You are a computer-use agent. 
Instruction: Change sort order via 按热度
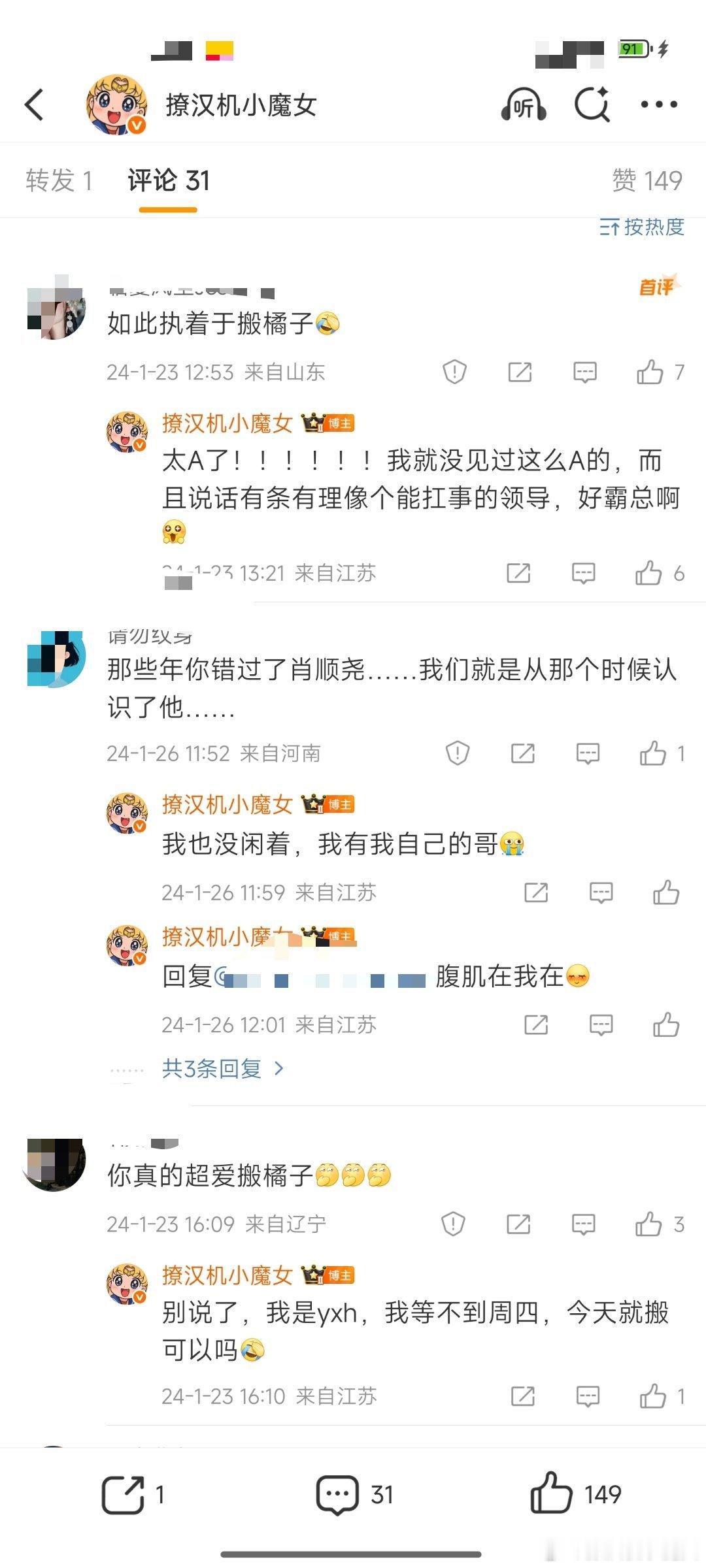[x=642, y=227]
